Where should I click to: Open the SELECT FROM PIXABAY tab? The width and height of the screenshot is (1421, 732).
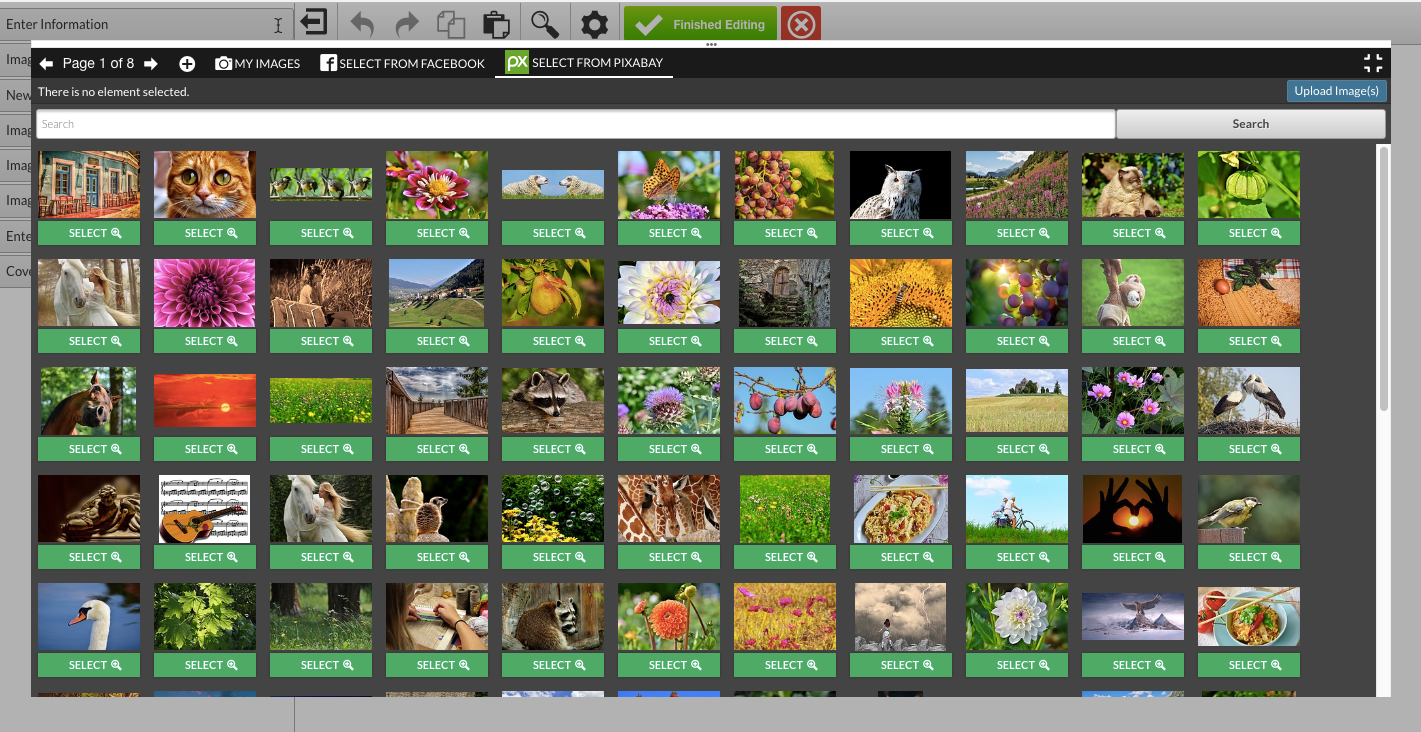click(x=584, y=62)
